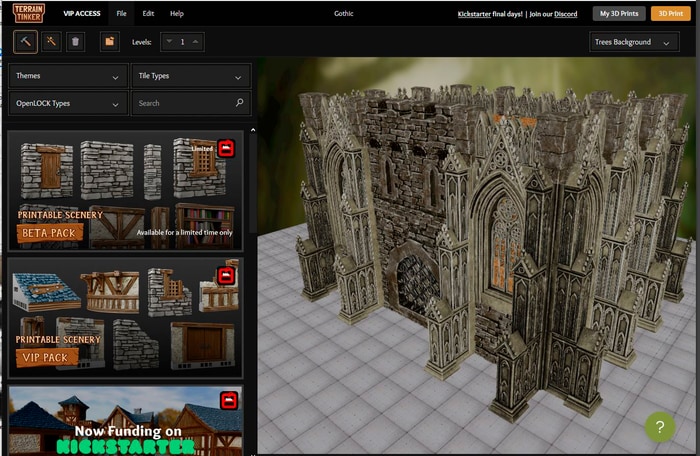Select the hammer build tool
700x456 pixels.
pyautogui.click(x=25, y=42)
